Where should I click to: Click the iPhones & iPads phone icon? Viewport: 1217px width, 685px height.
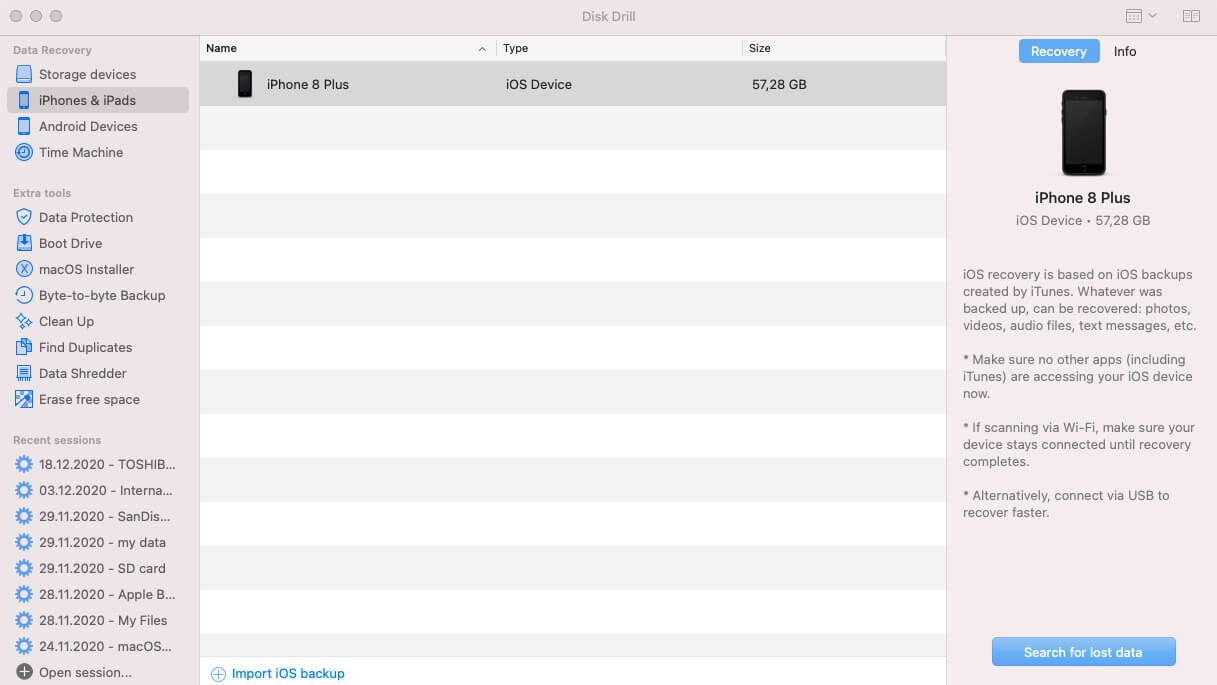[x=24, y=100]
